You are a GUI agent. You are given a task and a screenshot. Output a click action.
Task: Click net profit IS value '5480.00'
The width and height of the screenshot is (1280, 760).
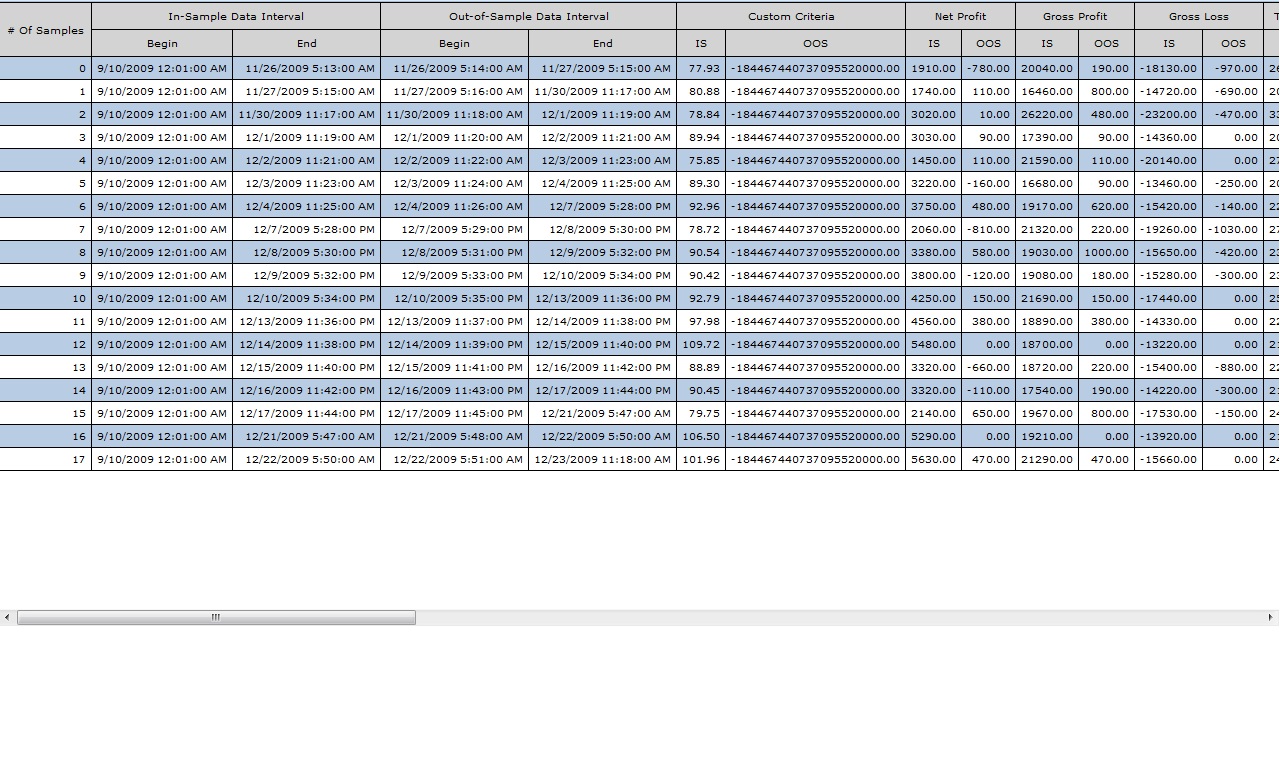(933, 344)
